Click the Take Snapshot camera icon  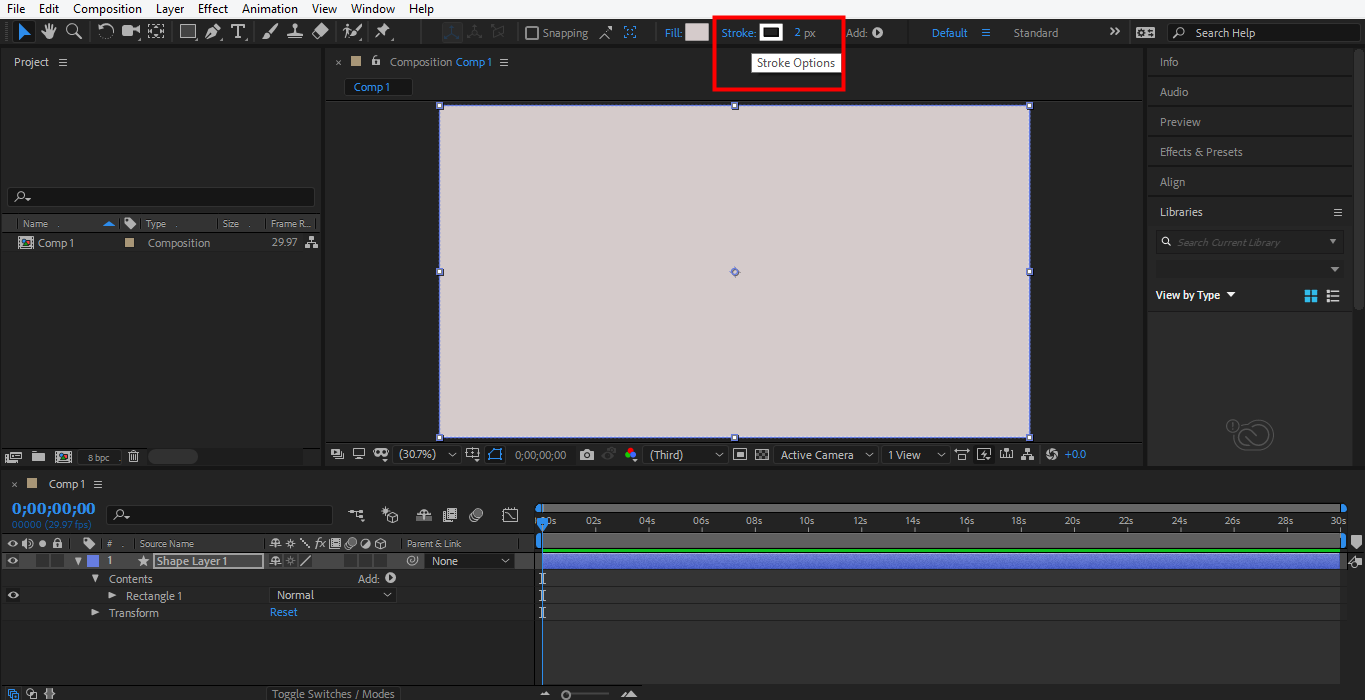[587, 455]
